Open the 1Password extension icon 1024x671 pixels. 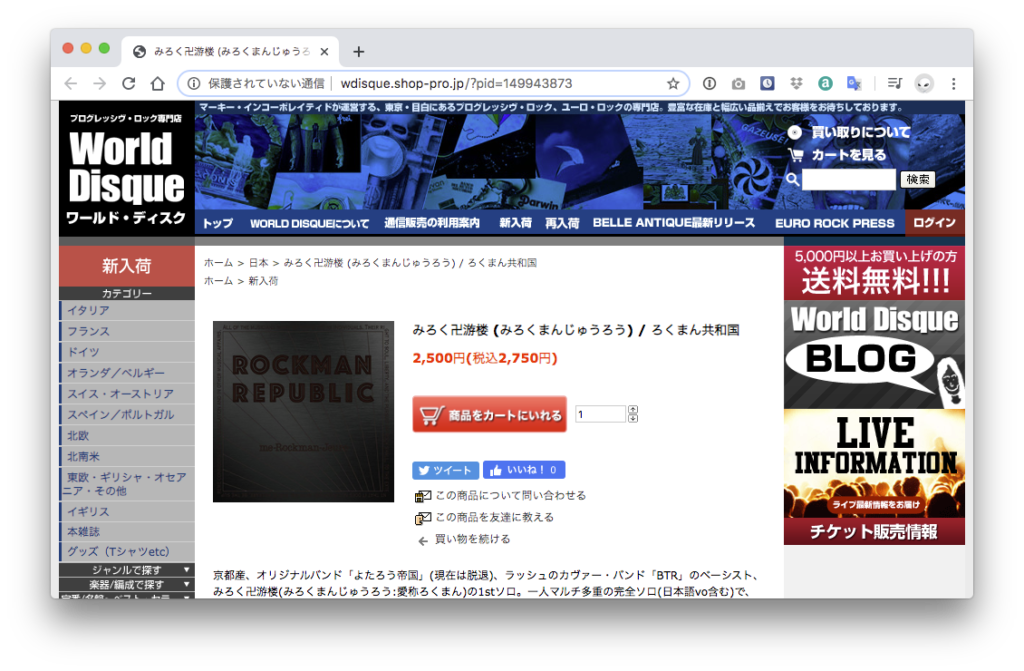click(x=709, y=84)
